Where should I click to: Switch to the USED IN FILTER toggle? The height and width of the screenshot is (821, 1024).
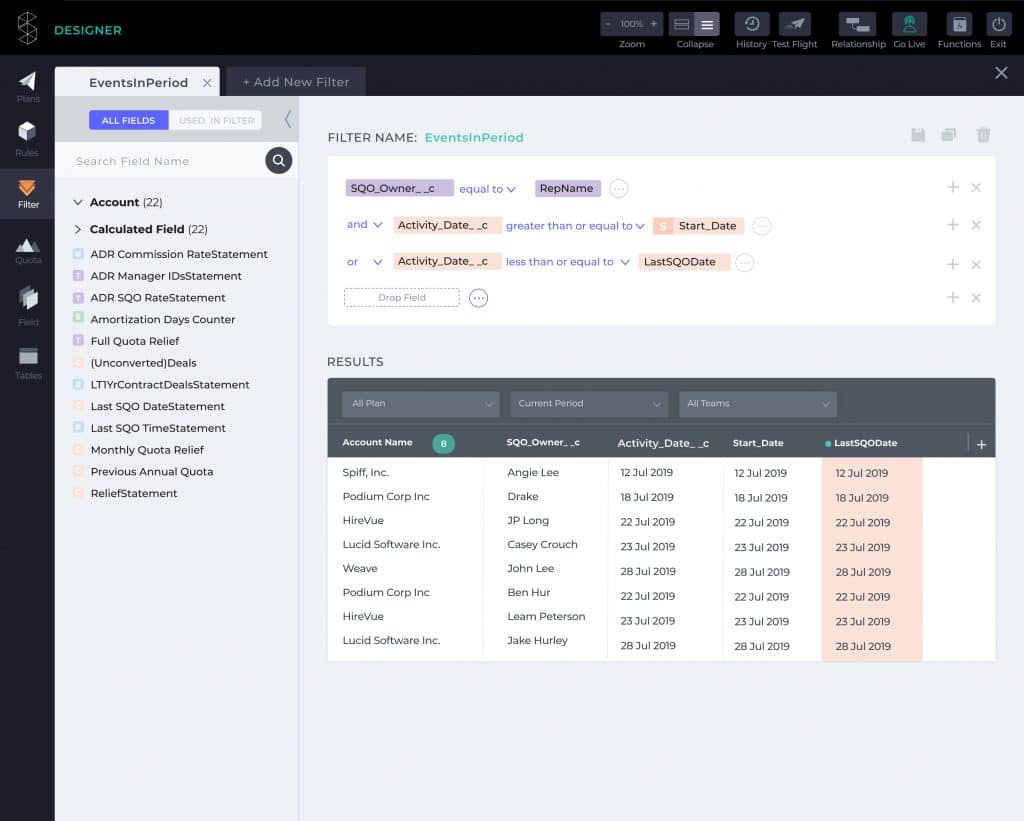coord(216,119)
